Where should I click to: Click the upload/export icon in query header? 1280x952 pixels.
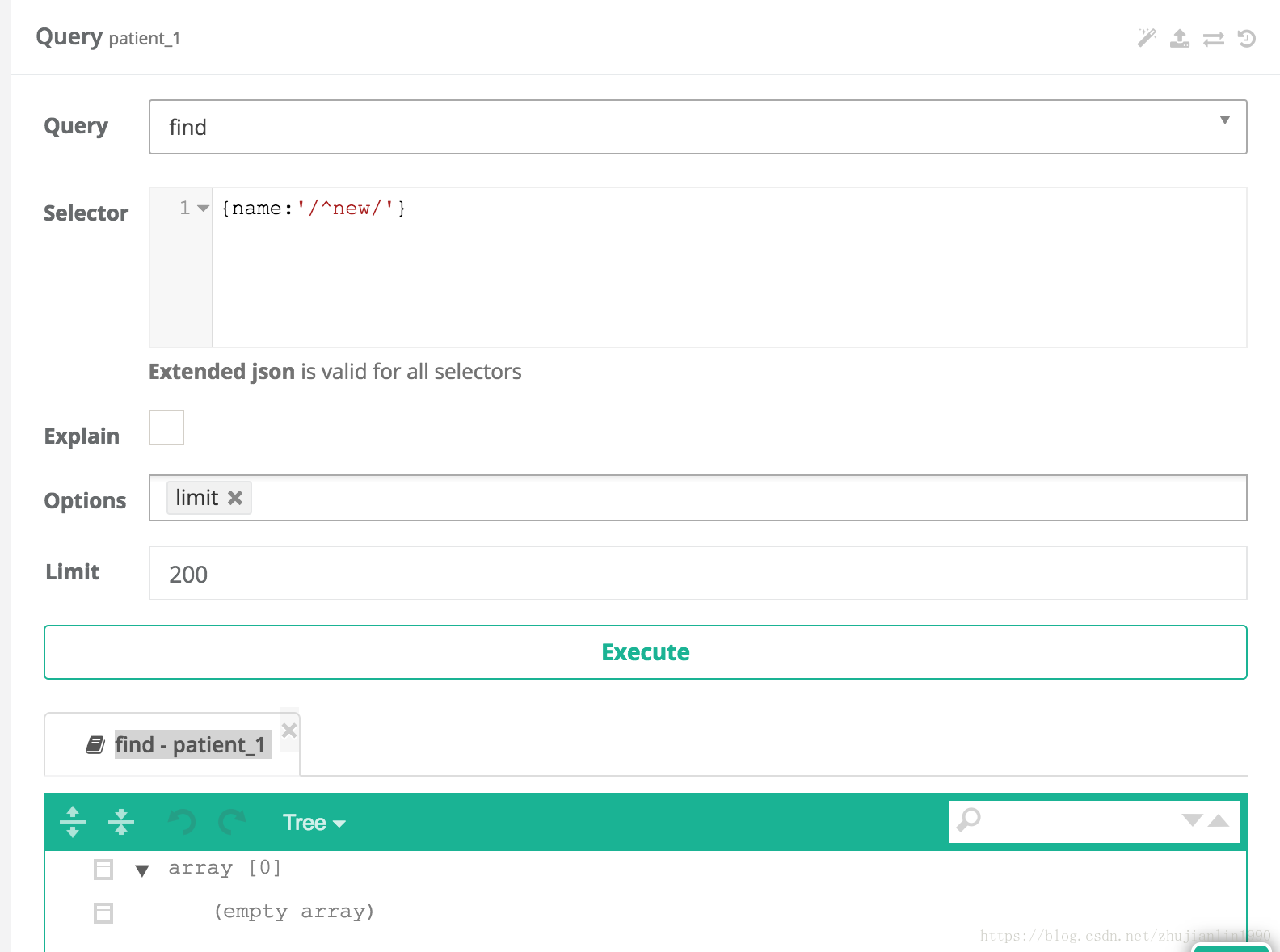pyautogui.click(x=1180, y=38)
